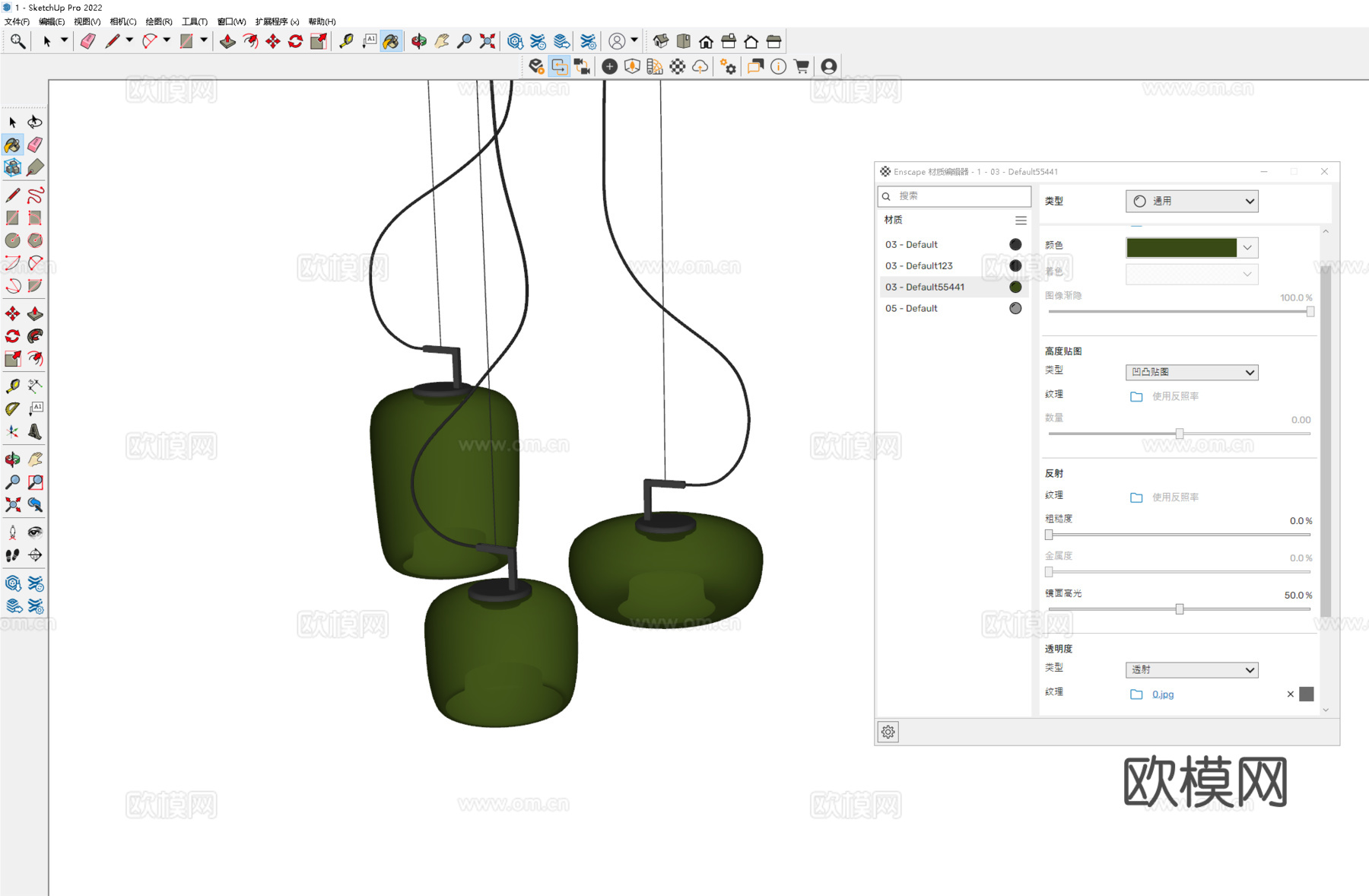The width and height of the screenshot is (1369, 896).
Task: Open the 文件(F) menu
Action: pyautogui.click(x=17, y=21)
